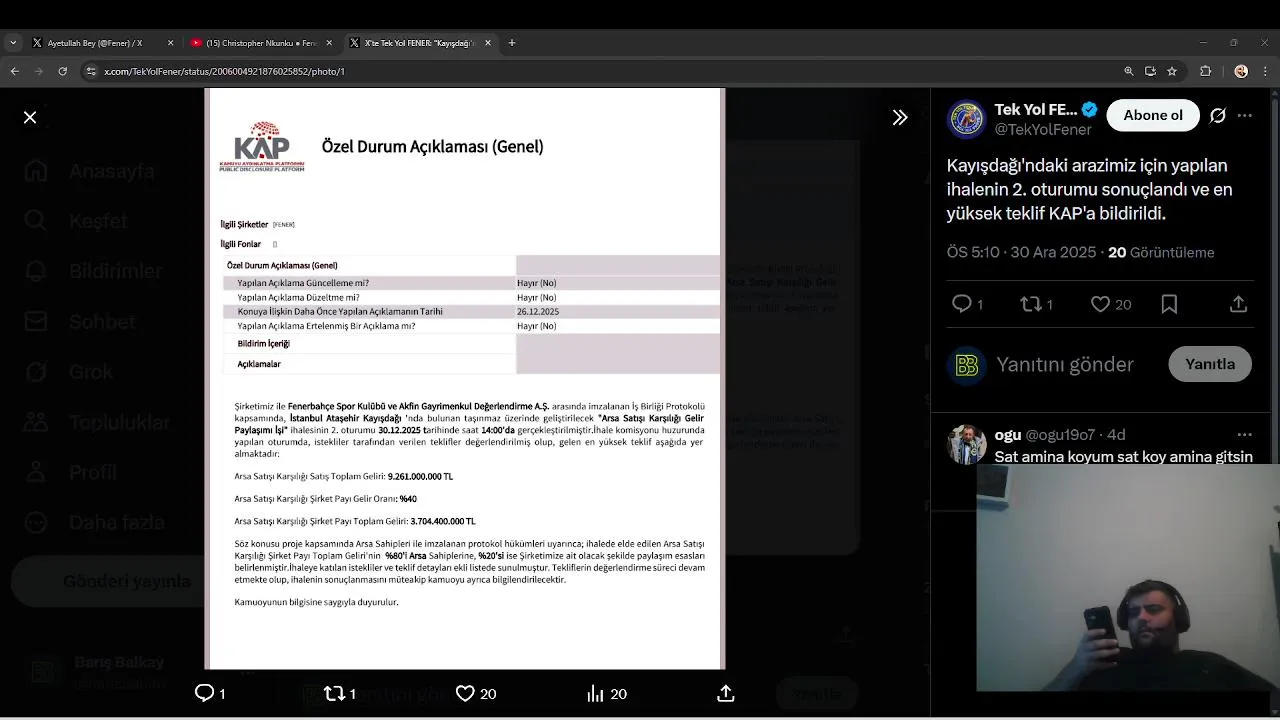
Task: Share the post from the photo viewer bottom bar
Action: [x=726, y=693]
